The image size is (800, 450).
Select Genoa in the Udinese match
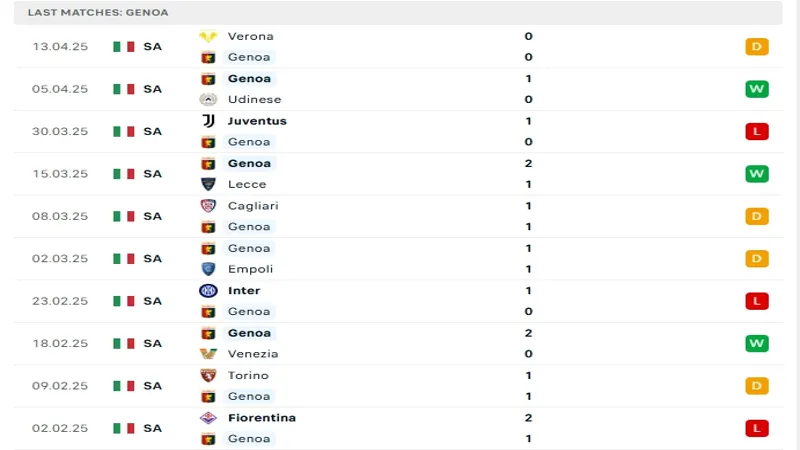(249, 78)
